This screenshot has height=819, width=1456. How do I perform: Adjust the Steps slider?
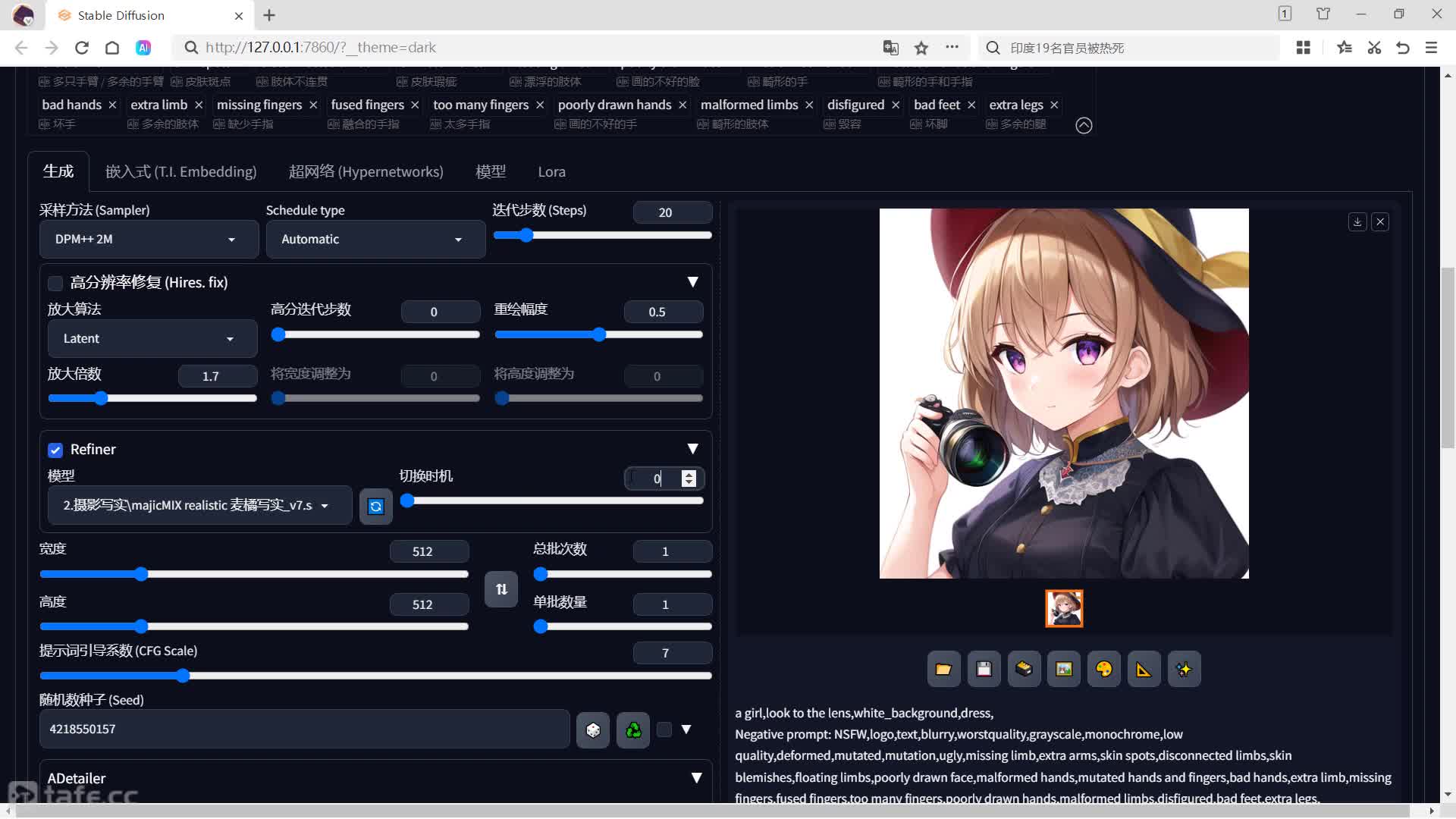[x=603, y=235]
